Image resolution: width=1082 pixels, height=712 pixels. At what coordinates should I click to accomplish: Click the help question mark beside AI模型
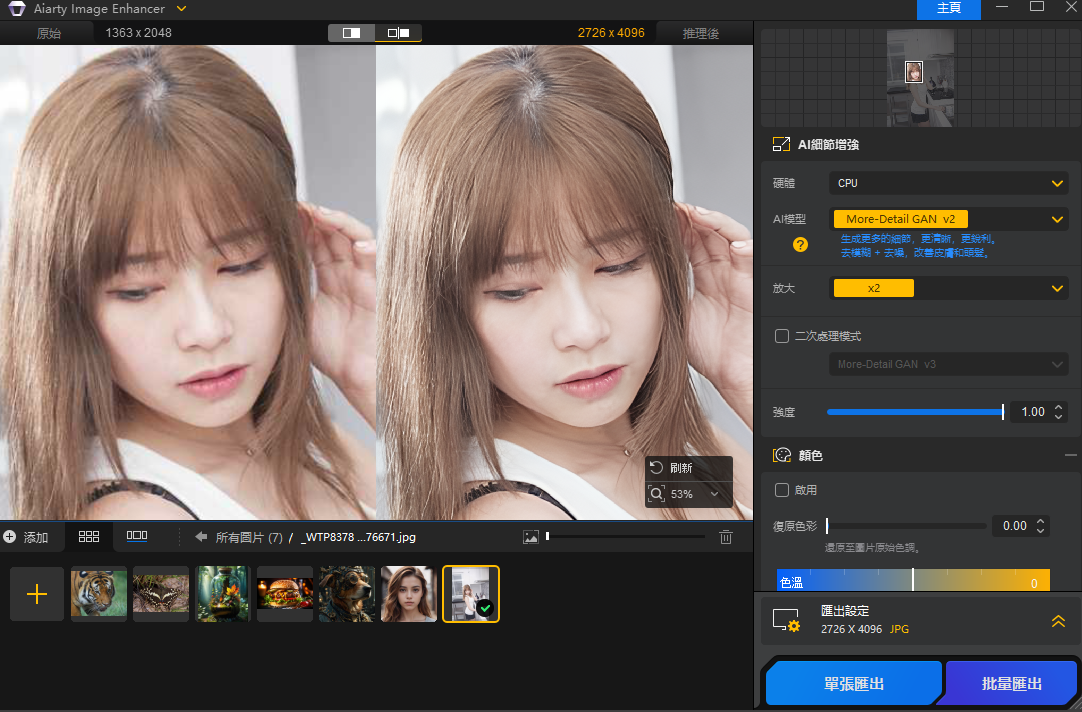(x=800, y=243)
